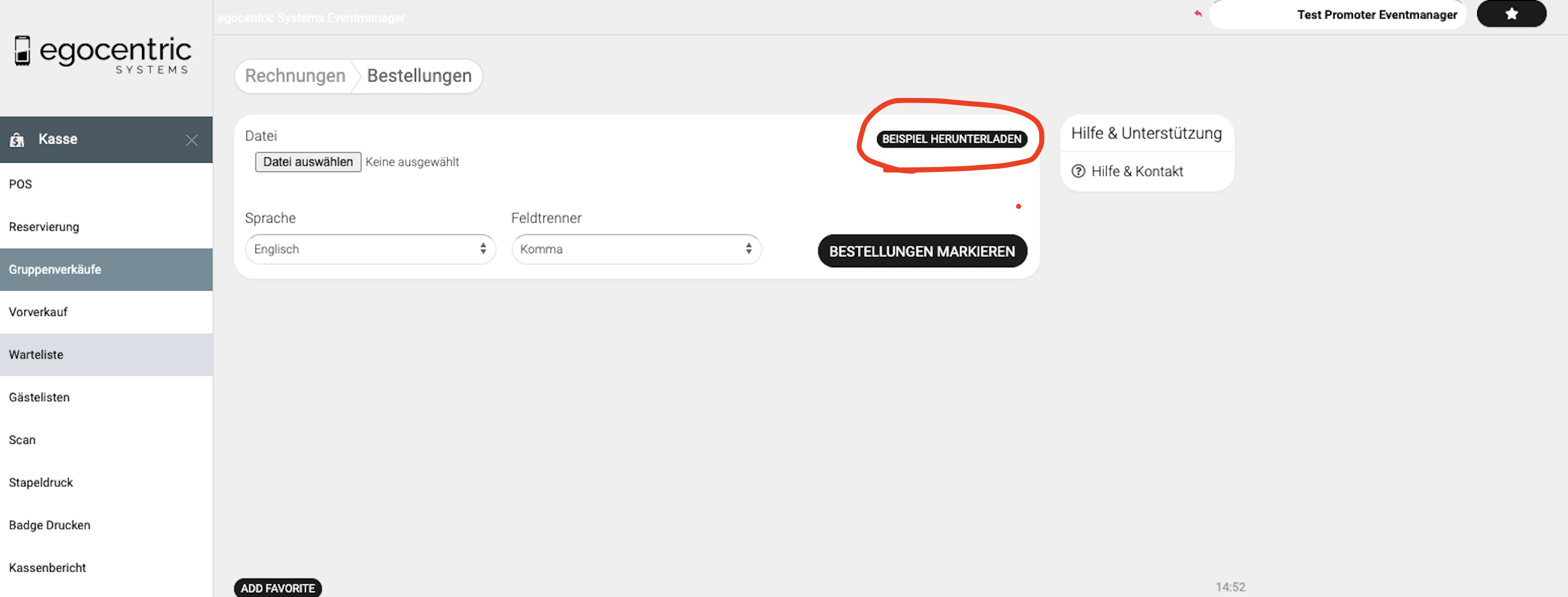Close the Kasse menu with X icon
The image size is (1568, 597).
pos(192,140)
